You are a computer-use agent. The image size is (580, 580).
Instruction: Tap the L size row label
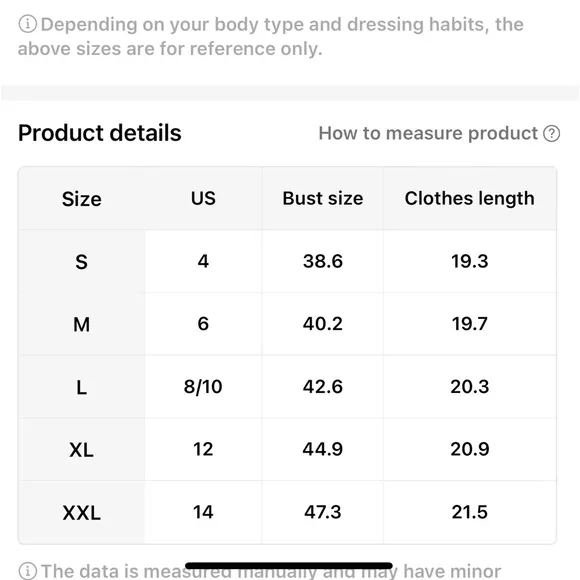(82, 388)
